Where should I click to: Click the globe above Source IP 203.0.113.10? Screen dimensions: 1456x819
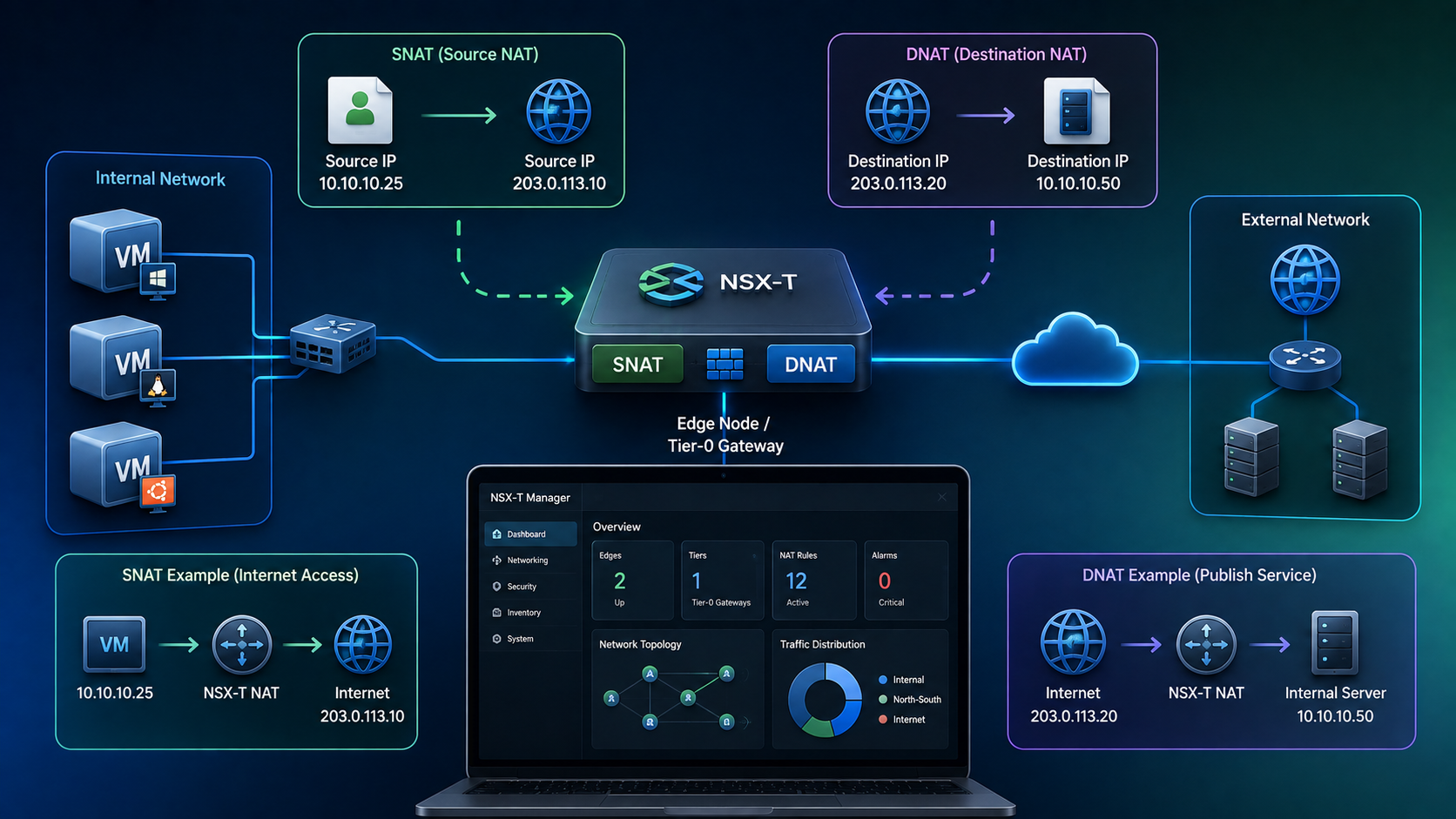pos(559,111)
